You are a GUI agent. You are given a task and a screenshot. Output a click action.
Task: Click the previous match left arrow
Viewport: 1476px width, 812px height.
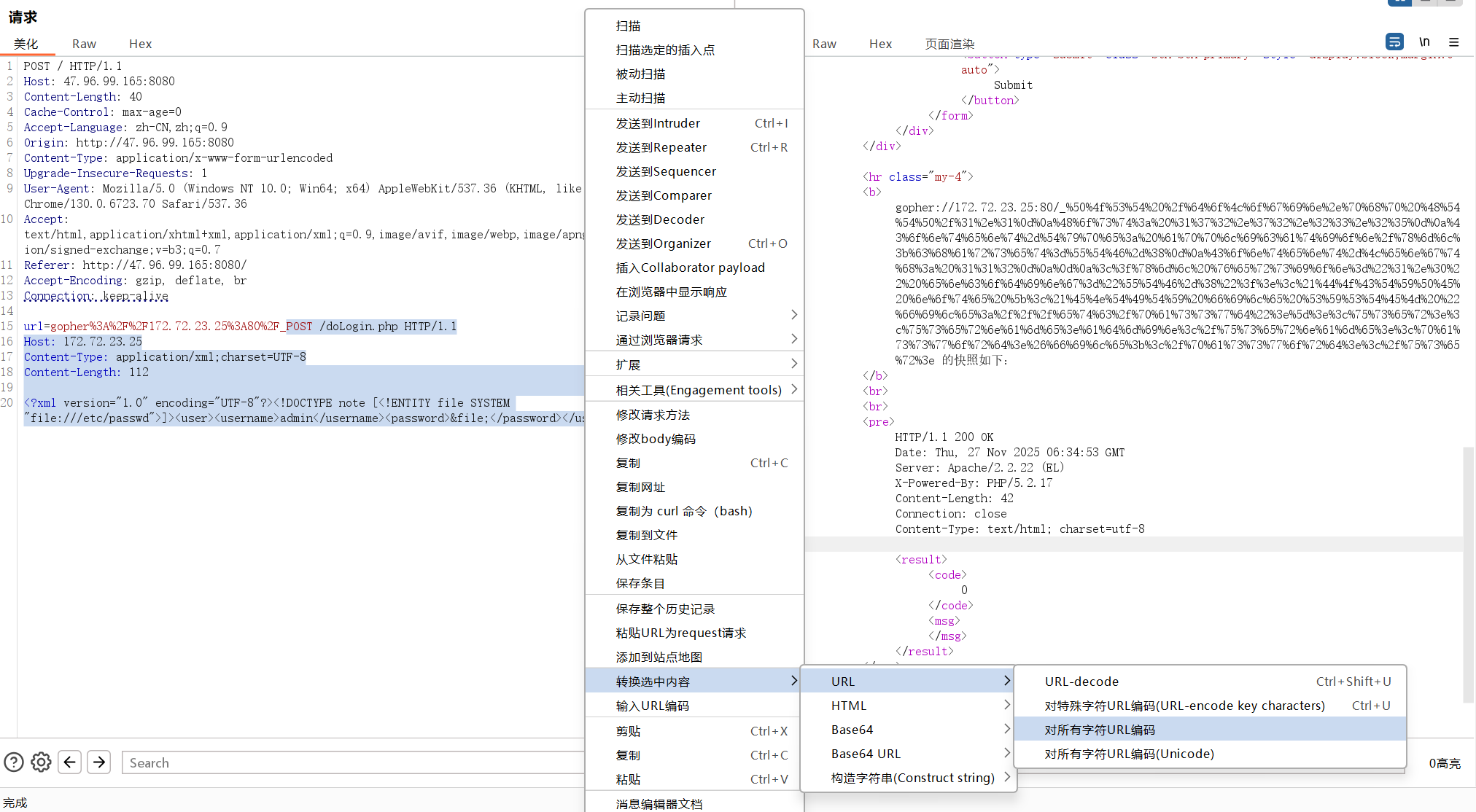[70, 762]
